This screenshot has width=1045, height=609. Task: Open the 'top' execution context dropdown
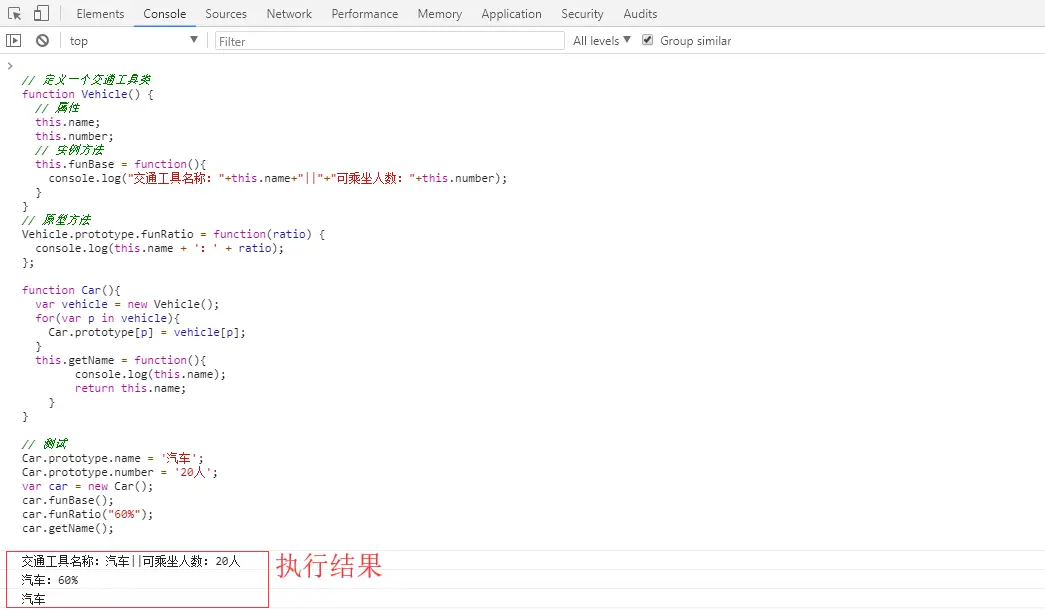click(133, 41)
